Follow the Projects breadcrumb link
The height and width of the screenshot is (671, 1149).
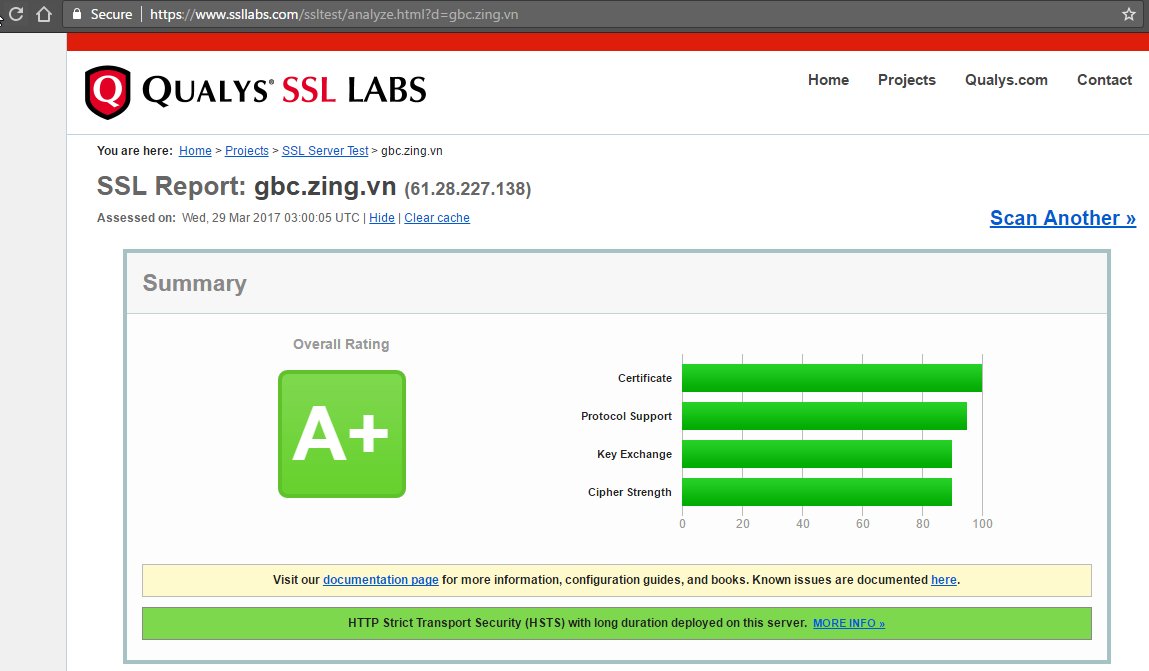click(246, 151)
